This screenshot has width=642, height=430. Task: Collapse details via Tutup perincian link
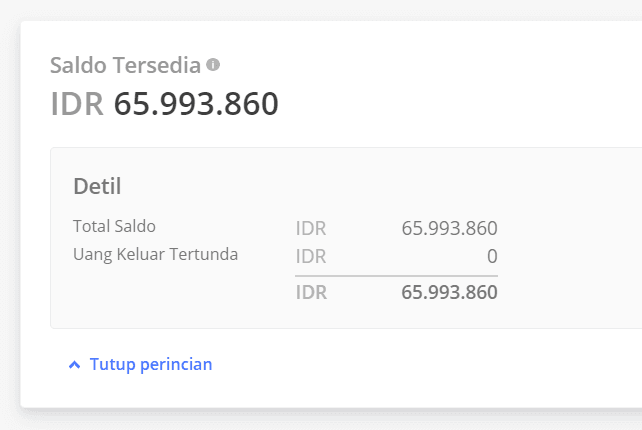[151, 364]
